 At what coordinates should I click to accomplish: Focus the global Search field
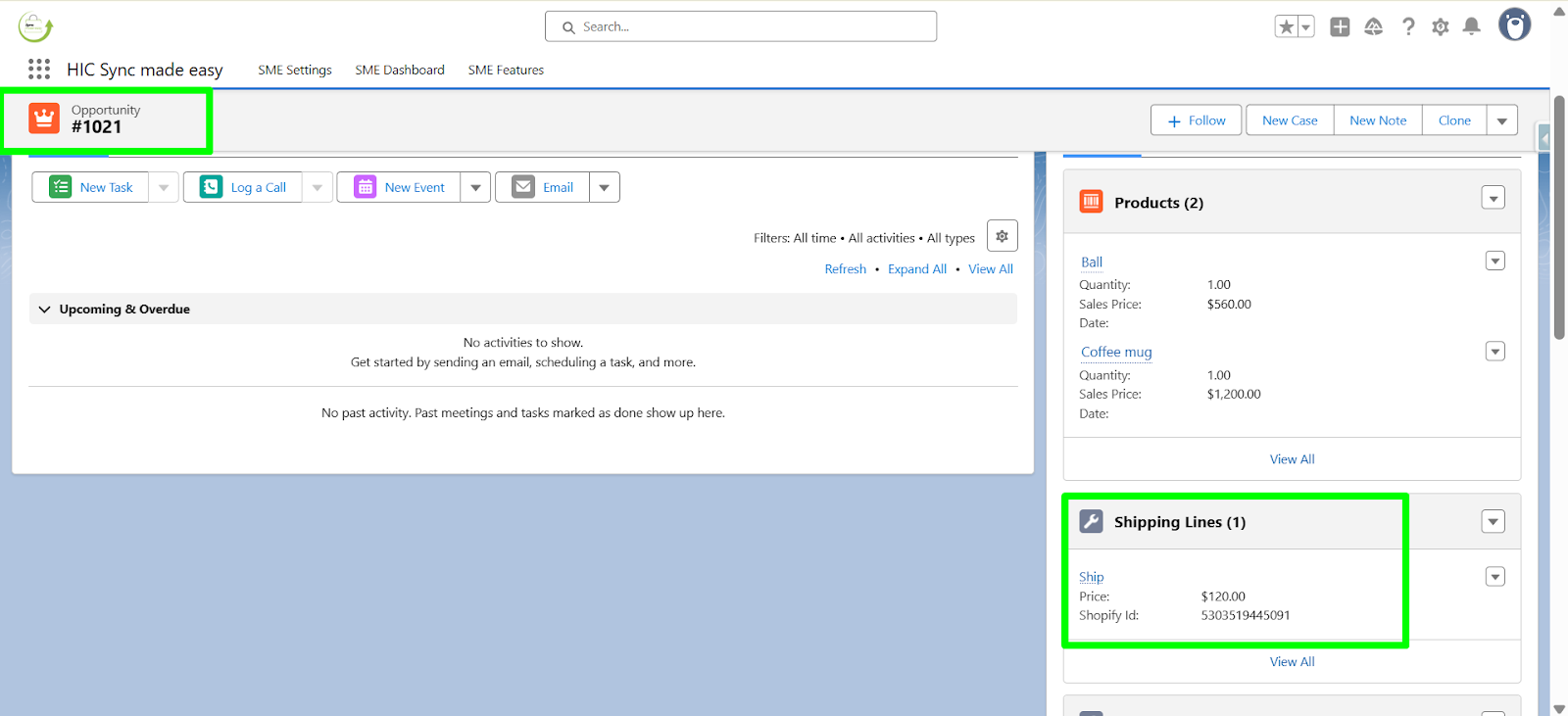point(741,26)
